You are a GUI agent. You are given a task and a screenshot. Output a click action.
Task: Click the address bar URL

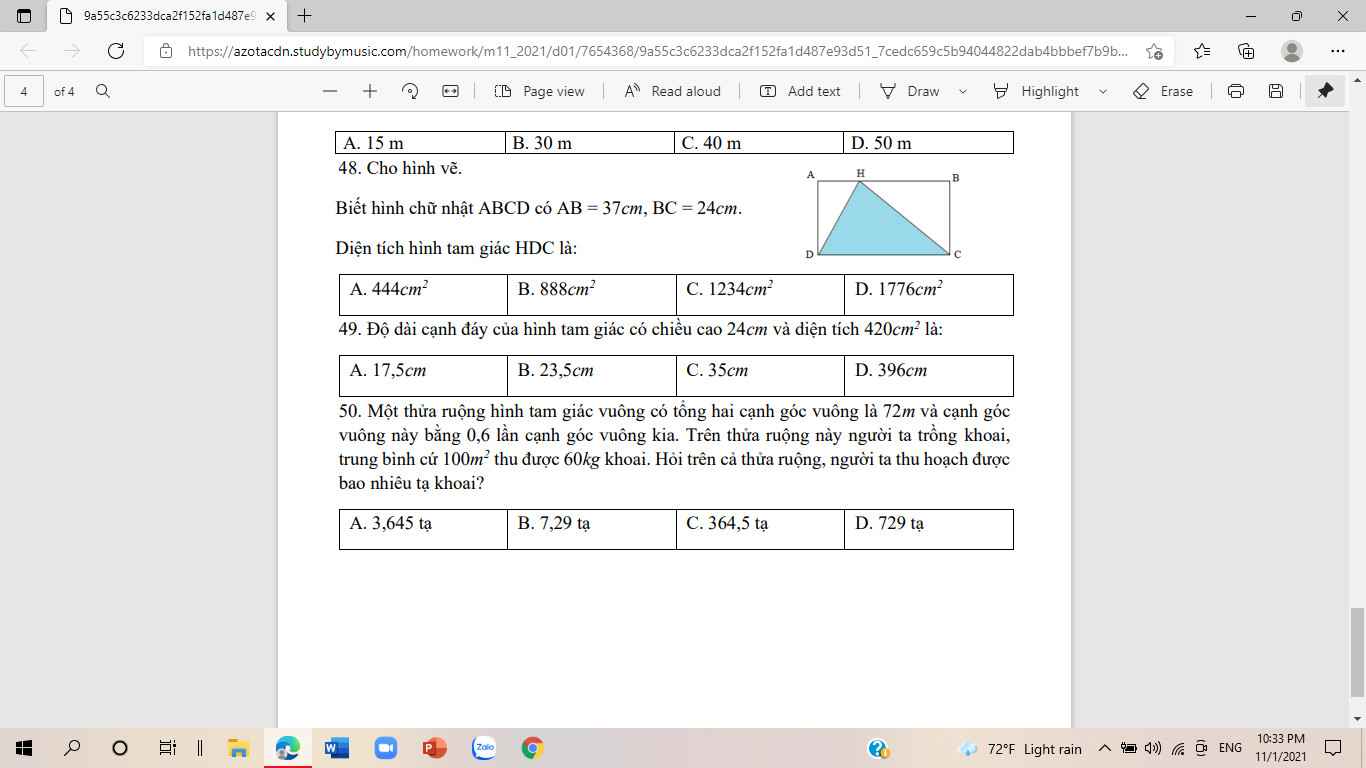[658, 51]
